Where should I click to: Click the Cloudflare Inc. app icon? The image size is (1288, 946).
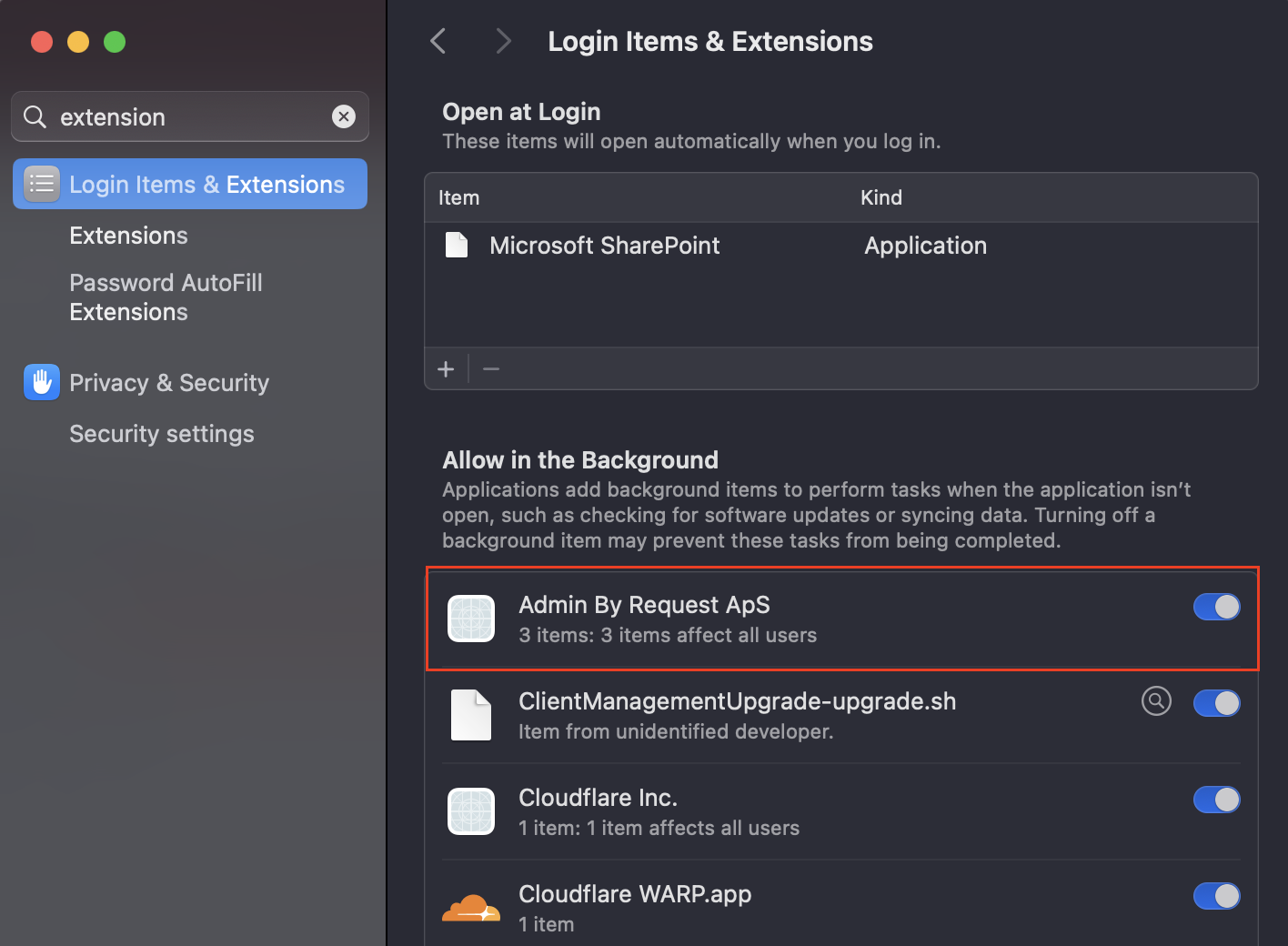point(471,811)
